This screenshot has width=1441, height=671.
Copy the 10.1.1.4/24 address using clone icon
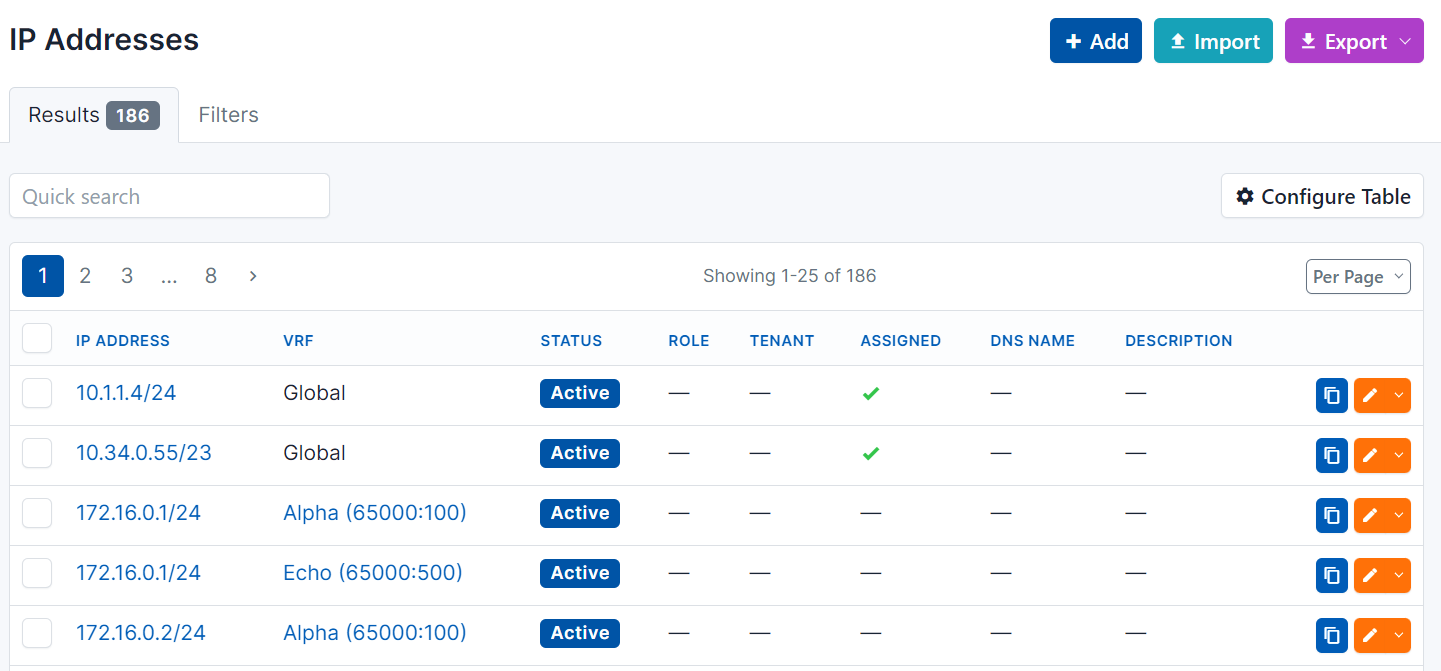click(1331, 395)
